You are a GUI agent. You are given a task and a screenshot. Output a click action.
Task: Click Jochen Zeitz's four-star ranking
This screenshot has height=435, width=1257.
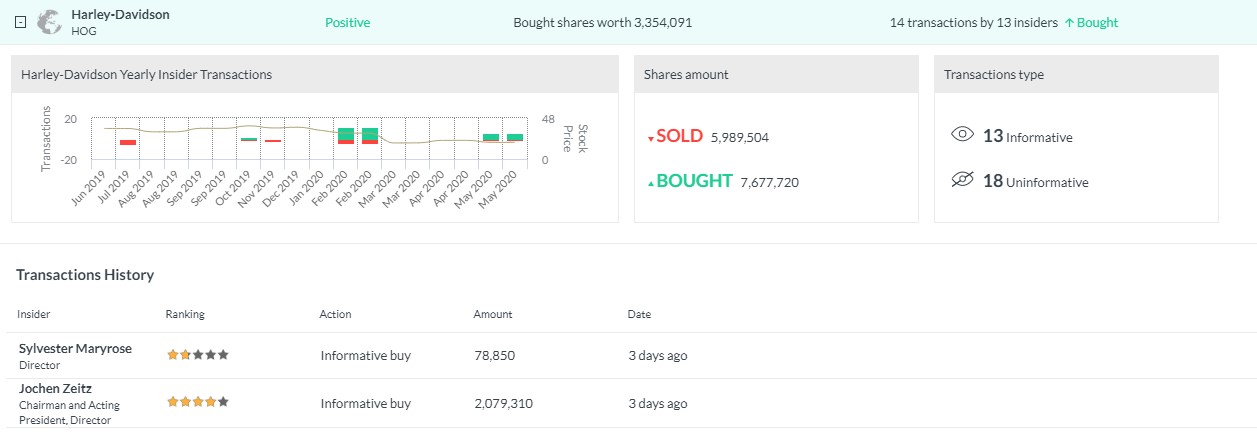[x=197, y=402]
